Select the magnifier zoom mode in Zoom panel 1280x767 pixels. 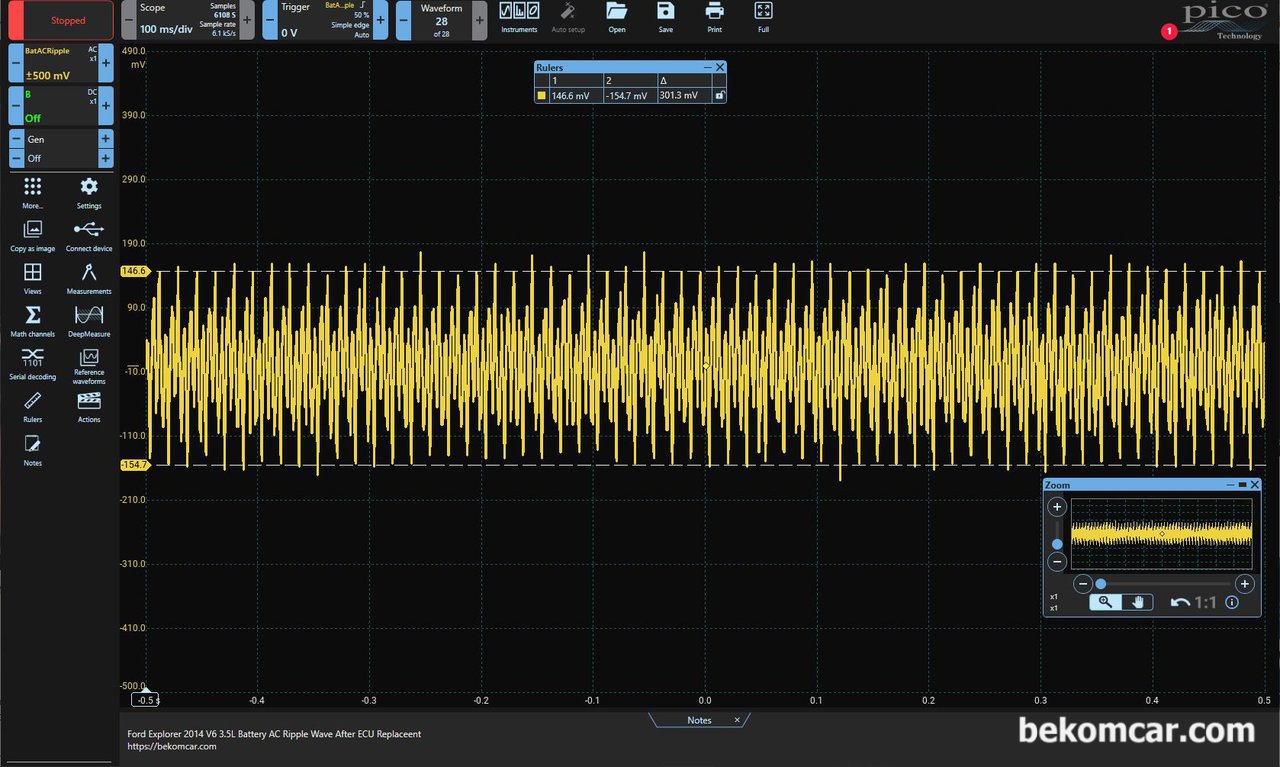(x=1105, y=602)
